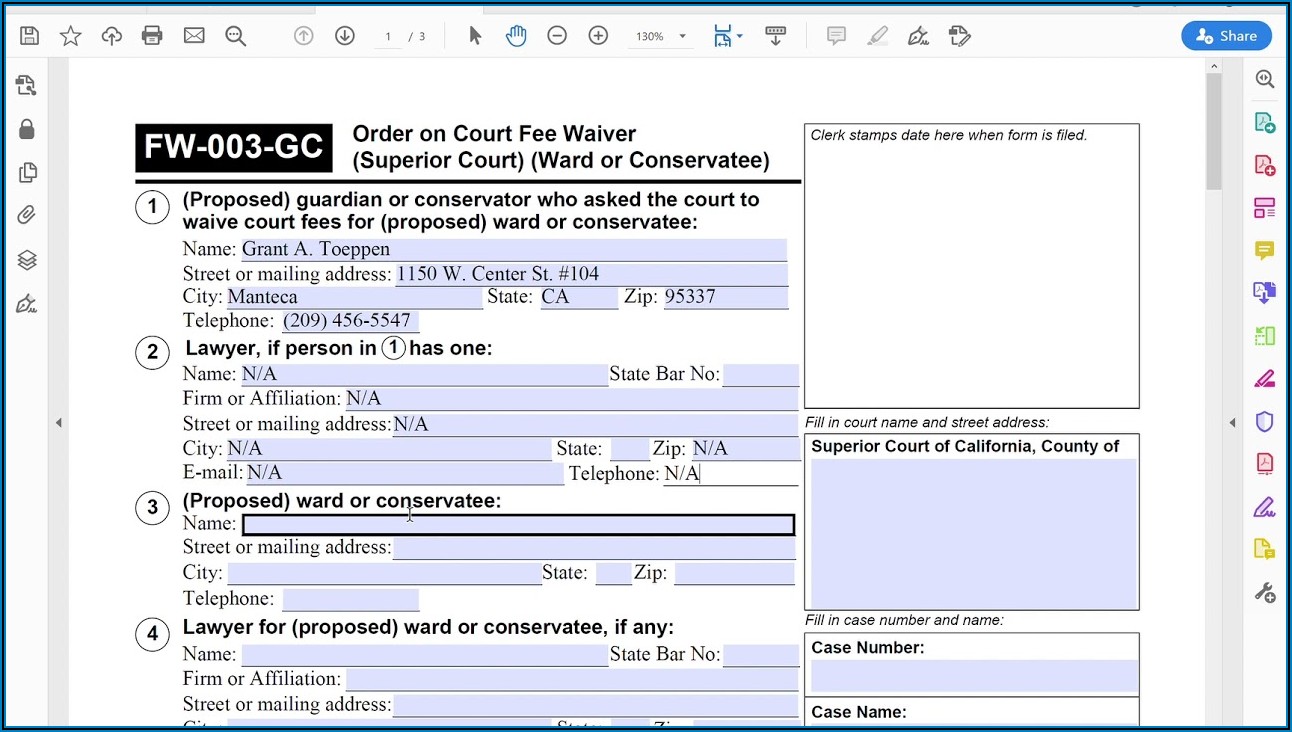Collapse the right tools pane arrow
The height and width of the screenshot is (732, 1292).
coord(1232,423)
